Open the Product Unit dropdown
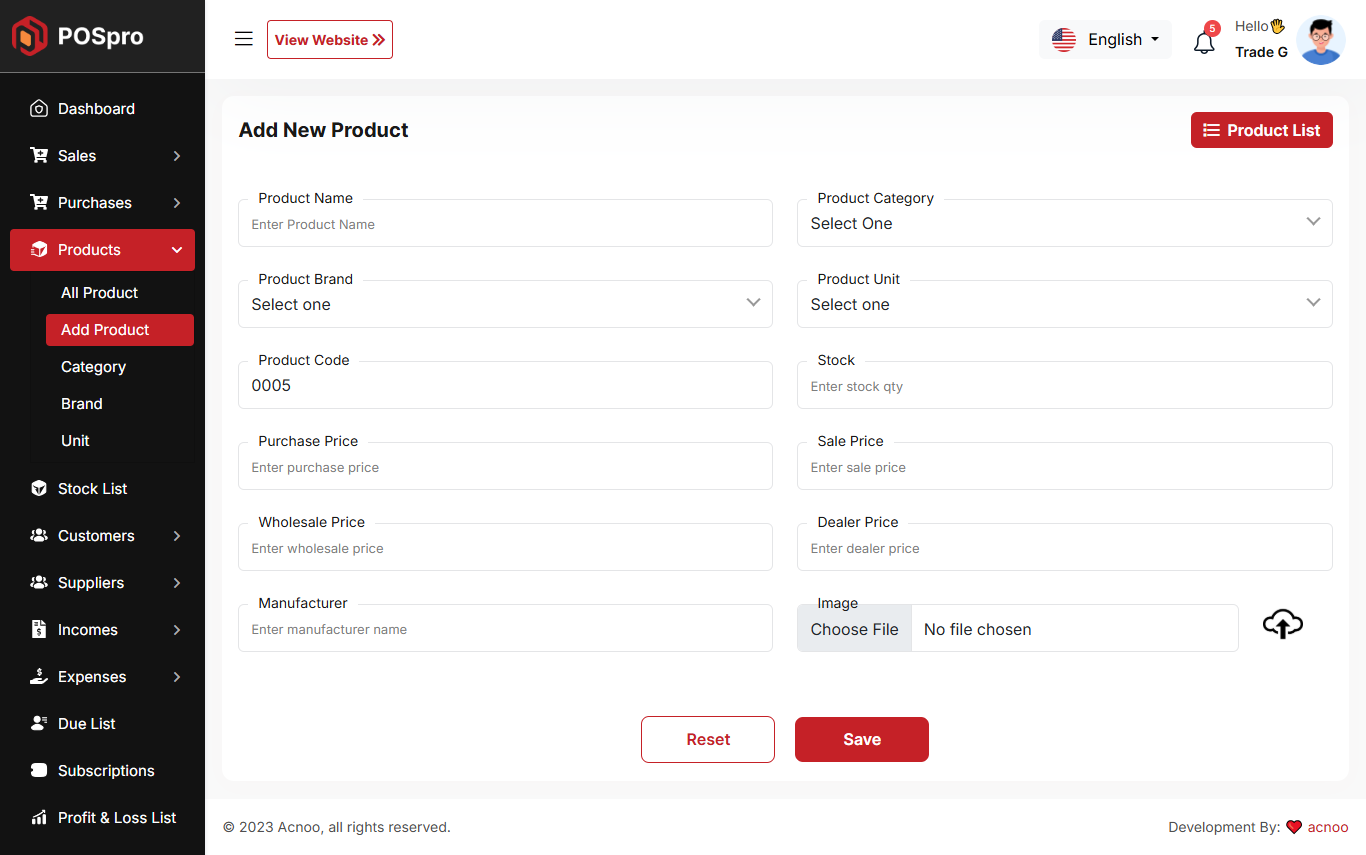This screenshot has height=855, width=1366. (x=1064, y=304)
